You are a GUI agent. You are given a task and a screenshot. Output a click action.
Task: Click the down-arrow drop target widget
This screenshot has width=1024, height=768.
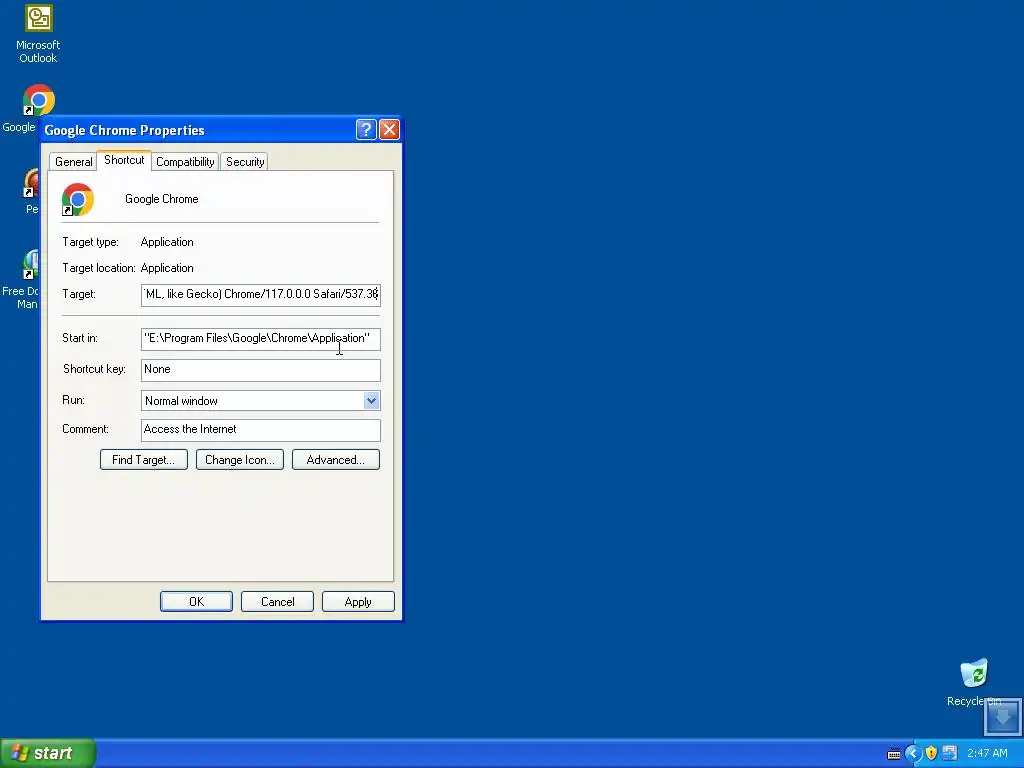pos(1002,717)
